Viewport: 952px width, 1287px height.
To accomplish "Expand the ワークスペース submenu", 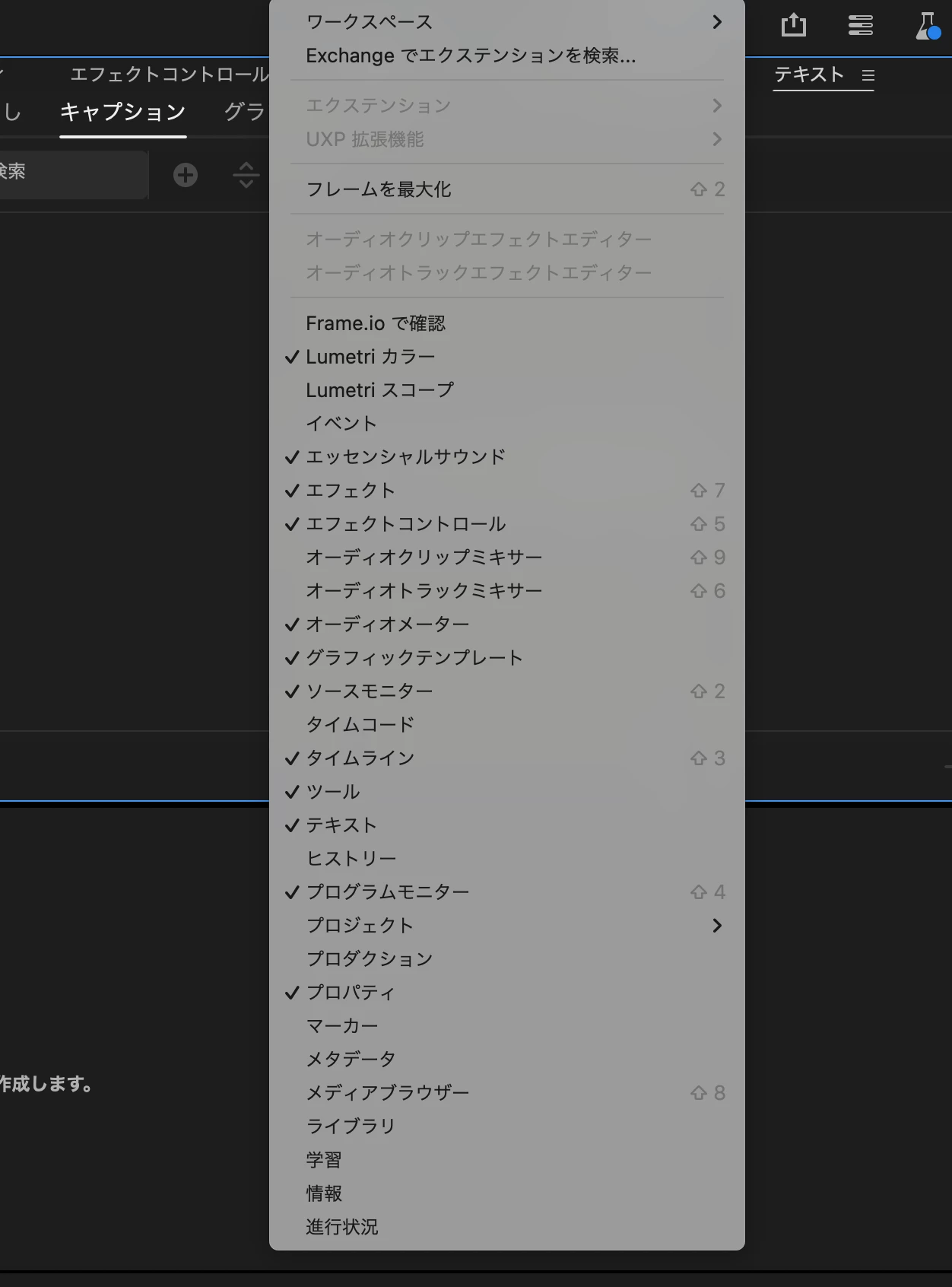I will [507, 22].
